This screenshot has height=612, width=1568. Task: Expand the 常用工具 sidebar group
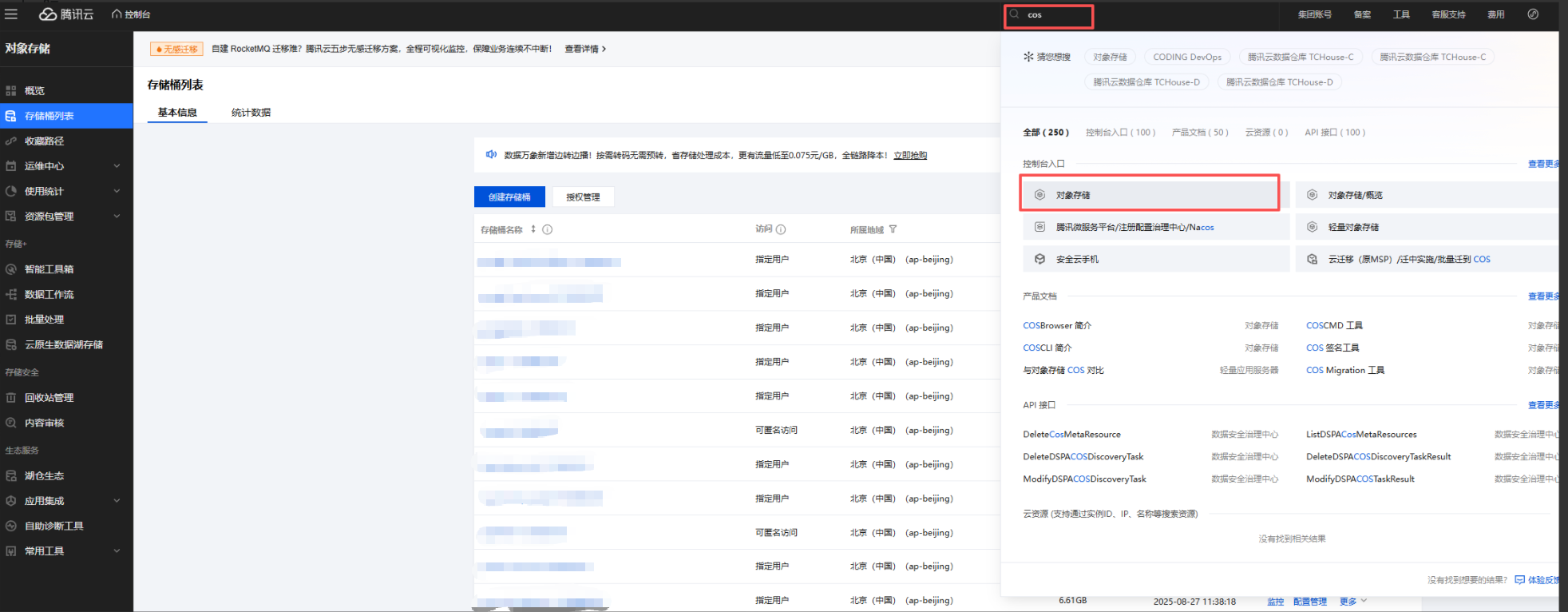click(x=117, y=551)
